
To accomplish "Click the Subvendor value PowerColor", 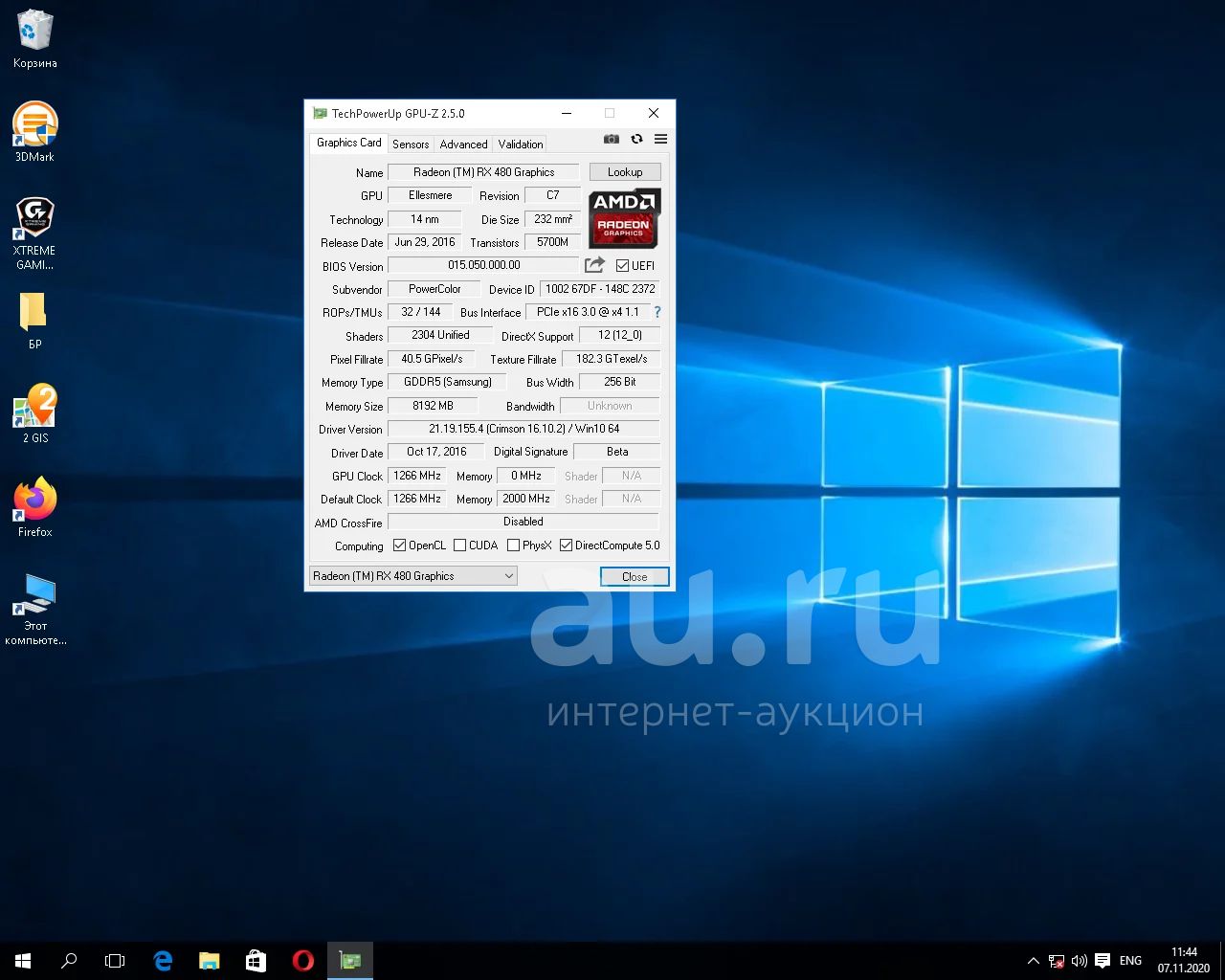I will pos(434,289).
